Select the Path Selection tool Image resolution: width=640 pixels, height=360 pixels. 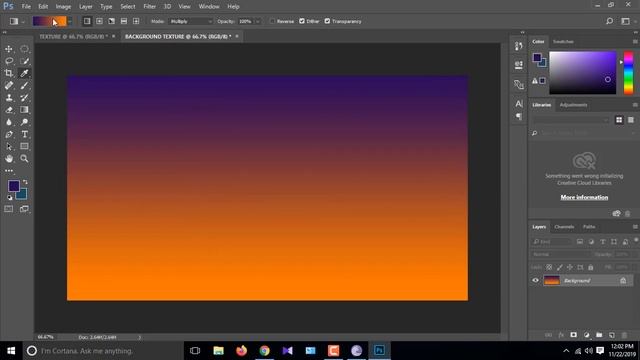pos(9,147)
